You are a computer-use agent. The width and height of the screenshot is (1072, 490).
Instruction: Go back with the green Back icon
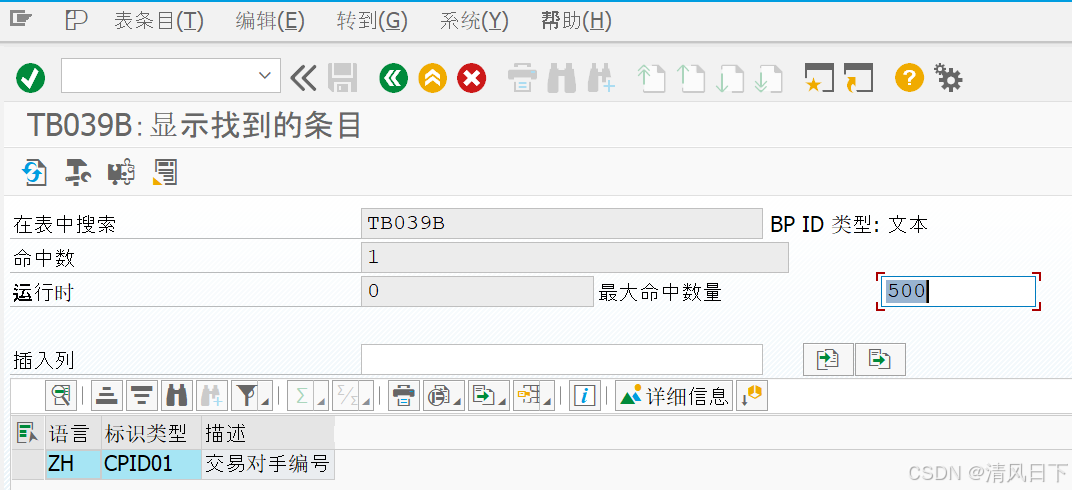(x=394, y=78)
